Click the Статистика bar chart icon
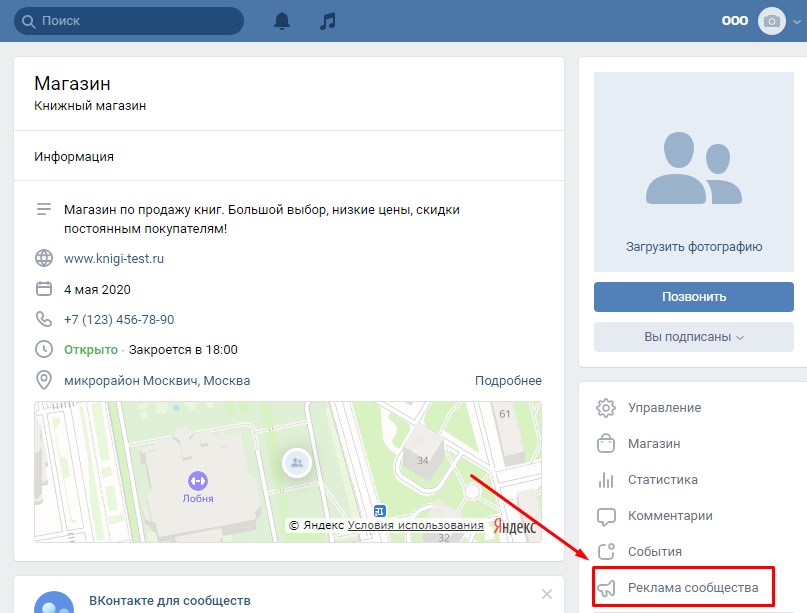 [606, 479]
